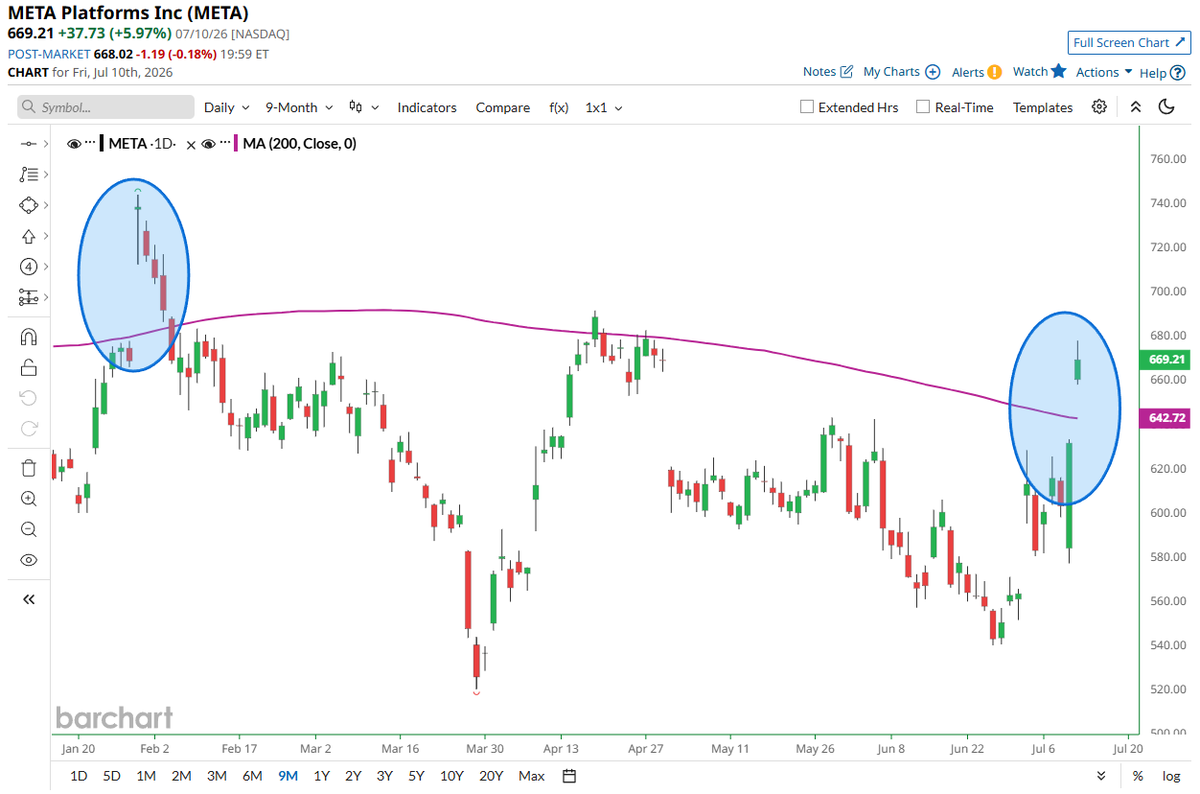Select the 20Y period tab
Image resolution: width=1200 pixels, height=794 pixels.
point(491,776)
